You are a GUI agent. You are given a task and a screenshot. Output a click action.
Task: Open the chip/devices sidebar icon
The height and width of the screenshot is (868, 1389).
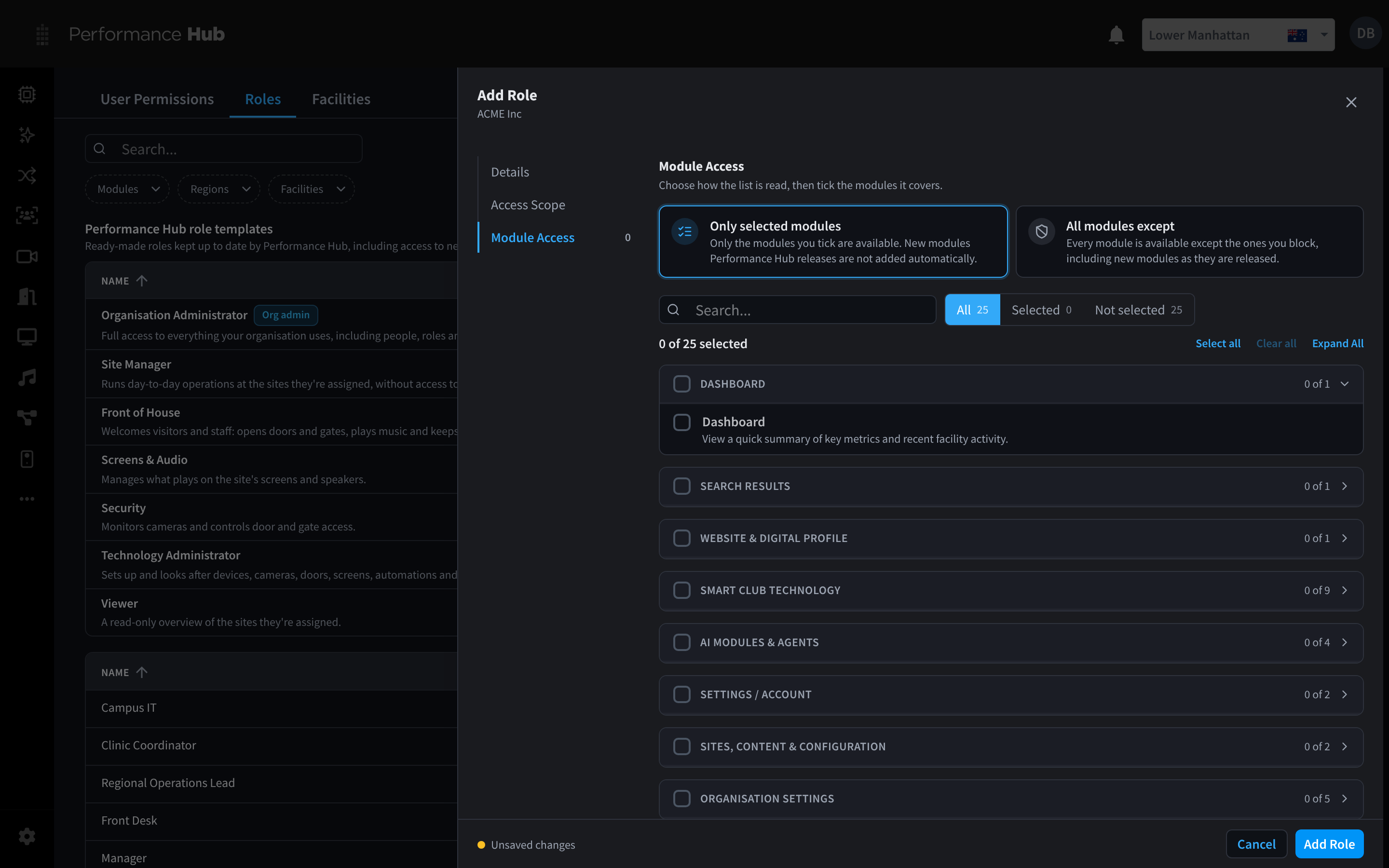(x=27, y=94)
